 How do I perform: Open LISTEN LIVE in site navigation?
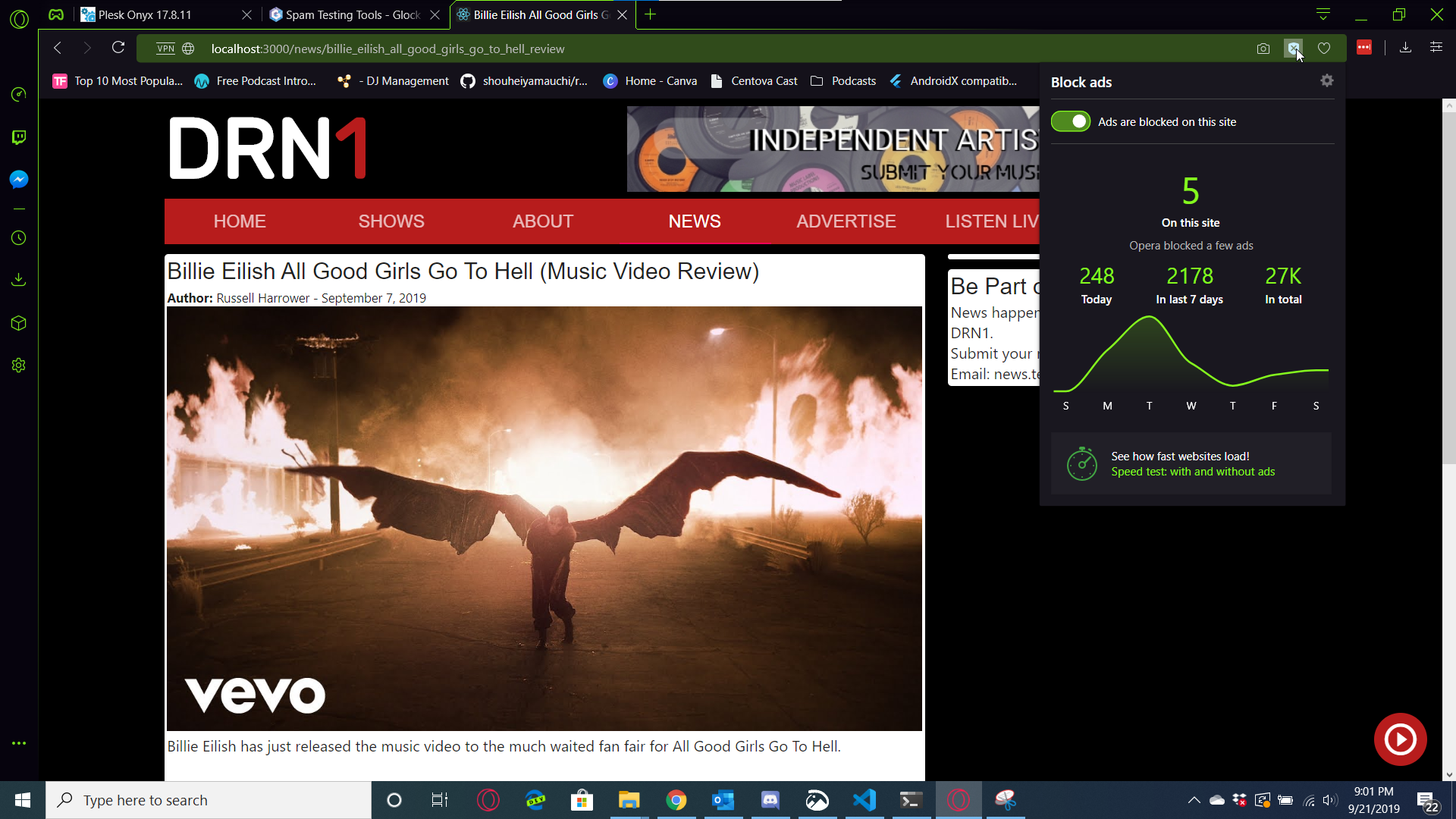pos(992,221)
